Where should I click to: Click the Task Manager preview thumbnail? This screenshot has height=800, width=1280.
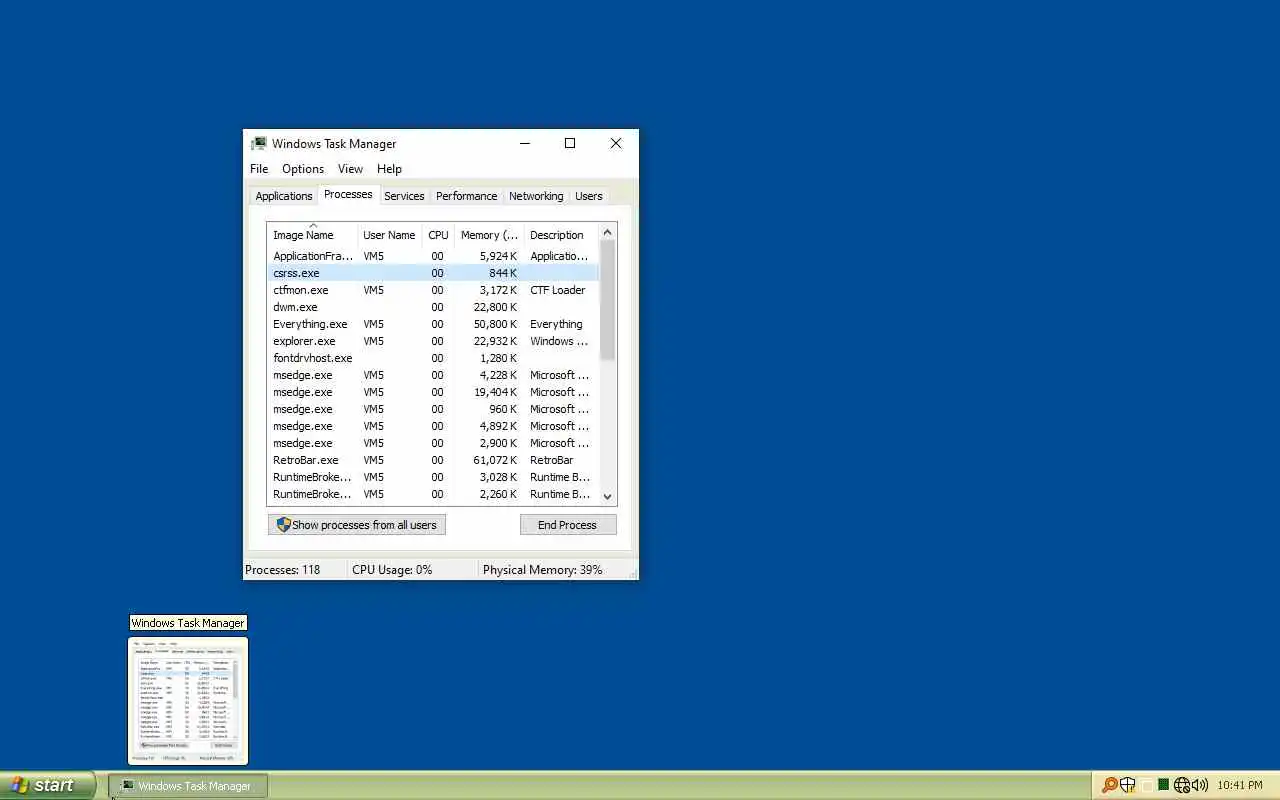188,700
